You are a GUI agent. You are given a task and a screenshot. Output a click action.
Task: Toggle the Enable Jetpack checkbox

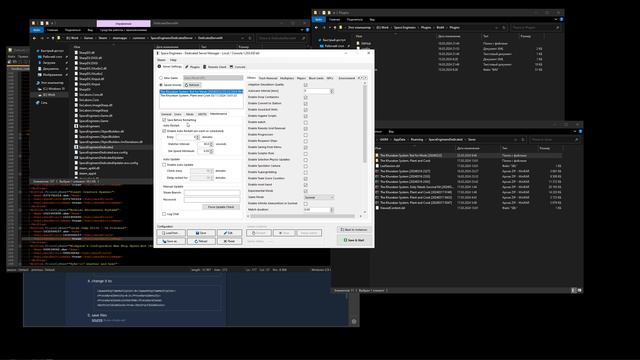[x=305, y=122]
